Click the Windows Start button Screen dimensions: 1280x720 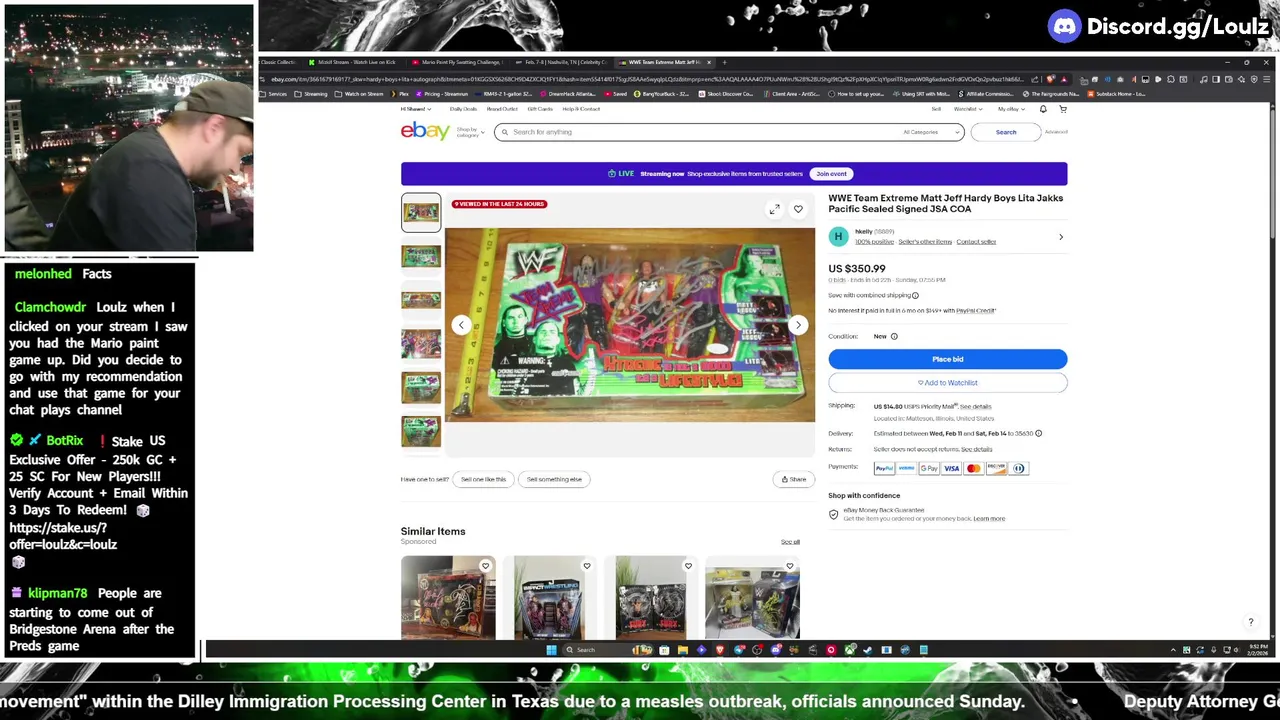click(x=551, y=650)
